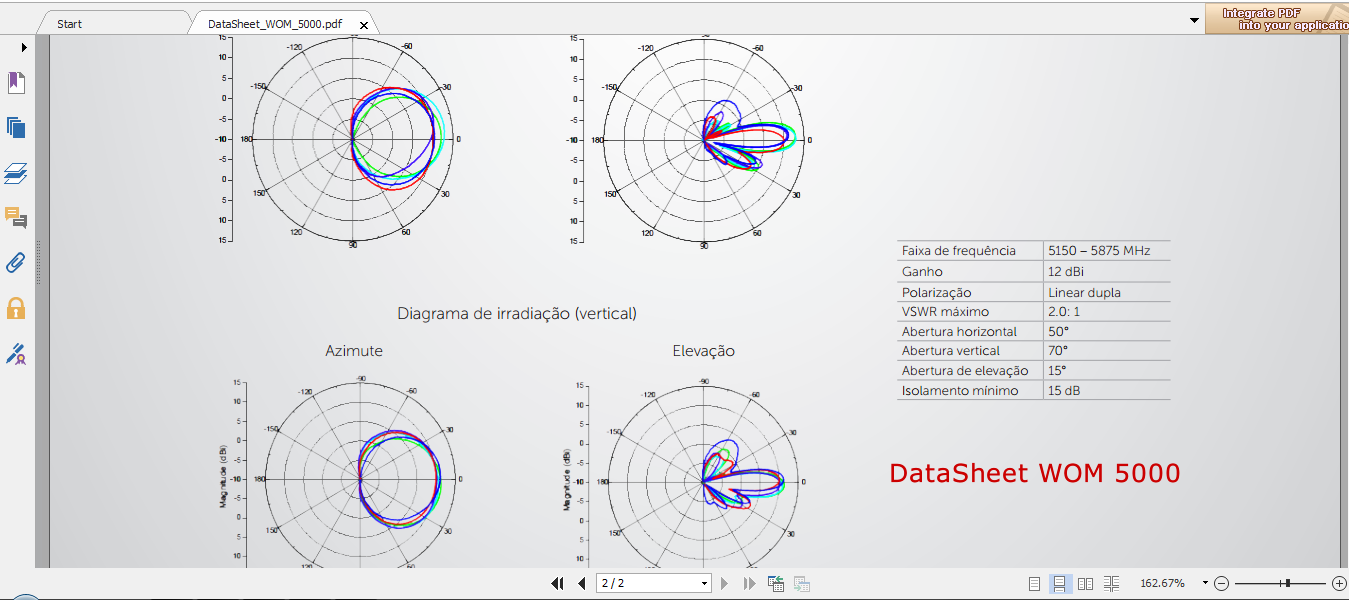Click the side panel resize grip
1349x600 pixels.
(x=38, y=262)
